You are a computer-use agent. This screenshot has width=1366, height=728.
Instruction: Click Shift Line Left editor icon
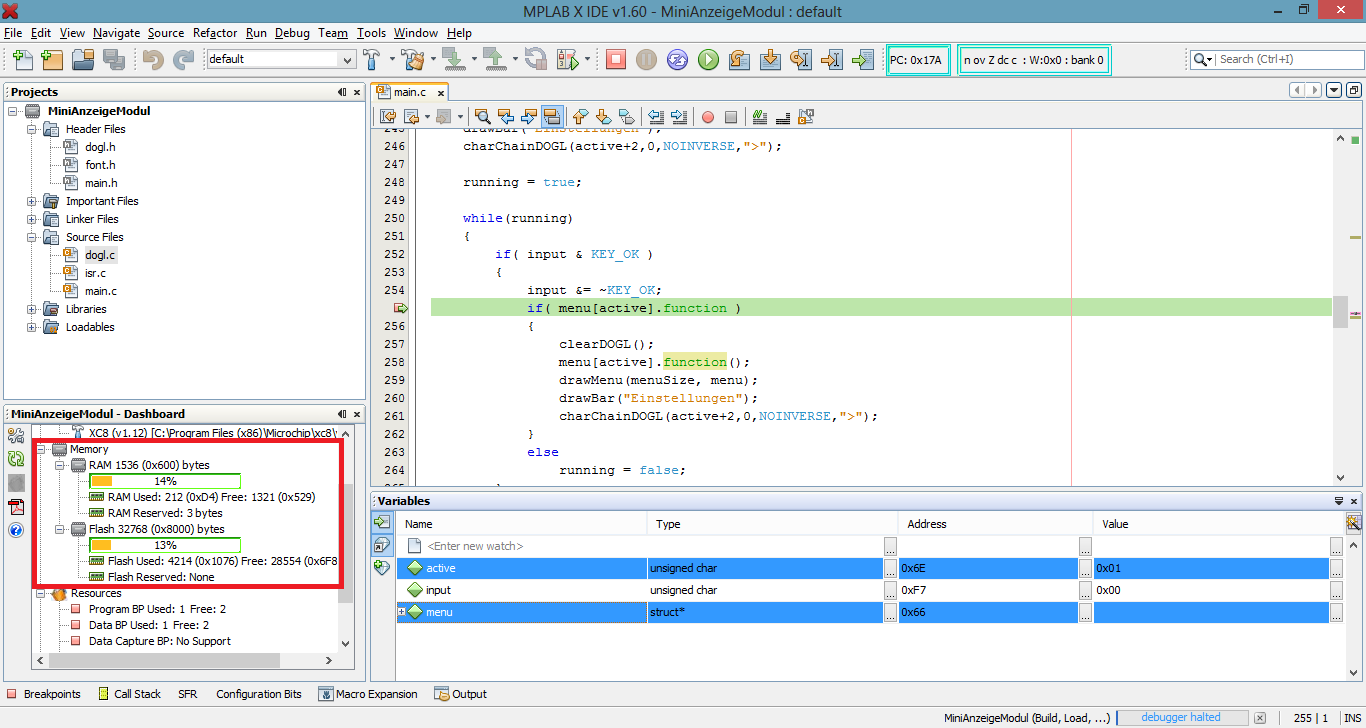click(656, 117)
